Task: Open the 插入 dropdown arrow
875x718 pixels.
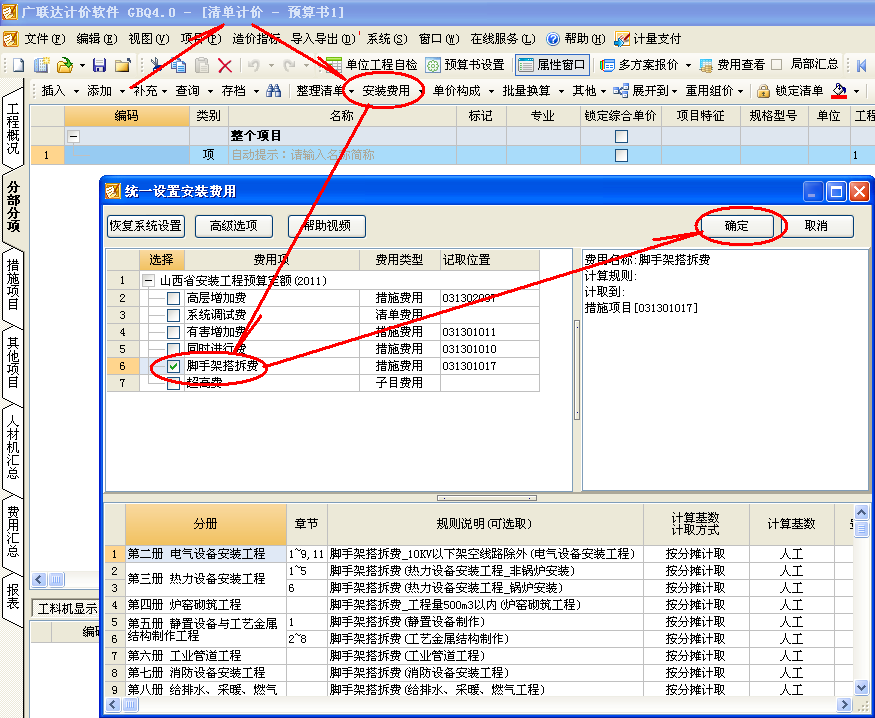Action: click(x=76, y=91)
